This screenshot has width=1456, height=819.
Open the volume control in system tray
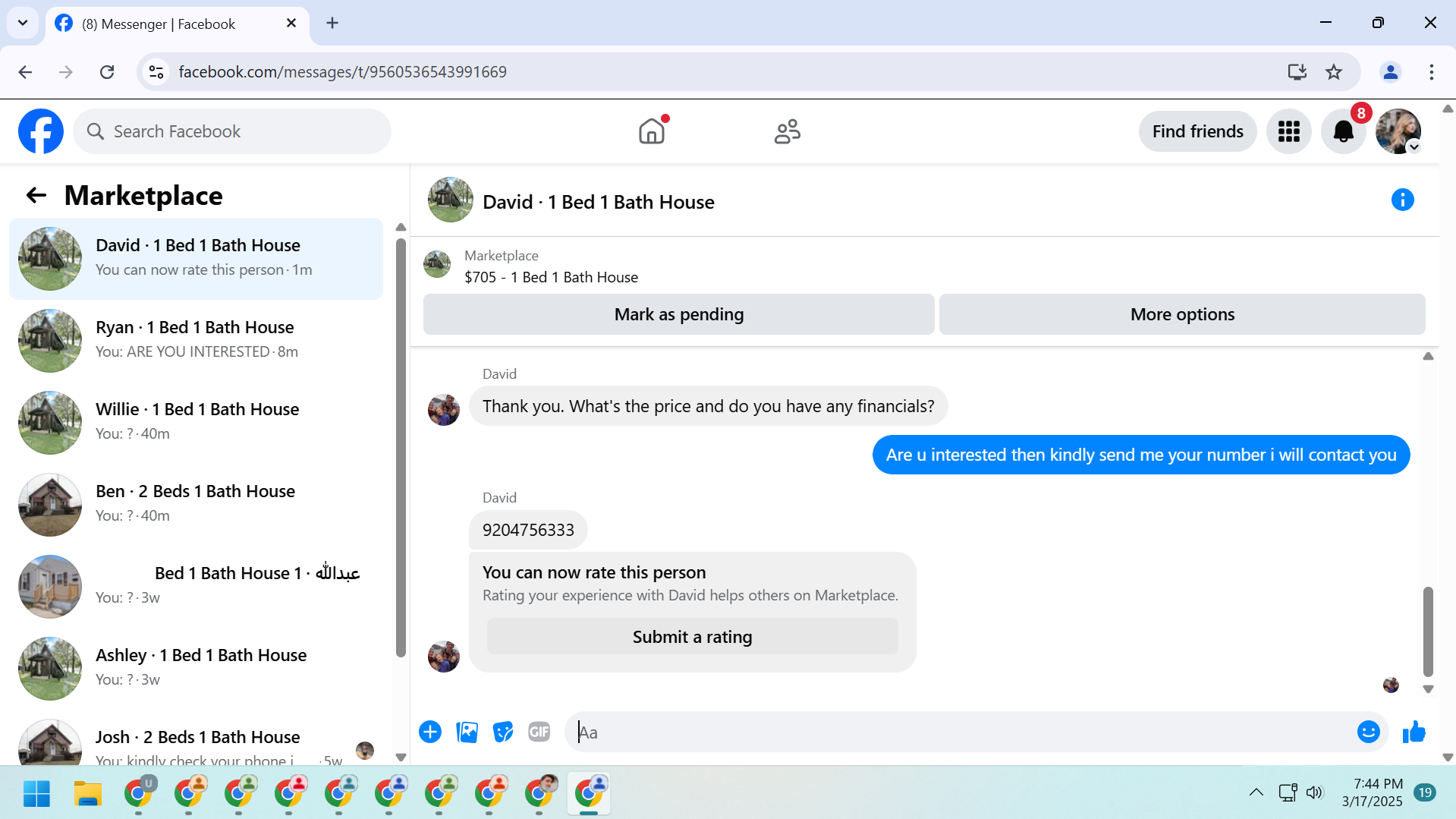coord(1315,793)
